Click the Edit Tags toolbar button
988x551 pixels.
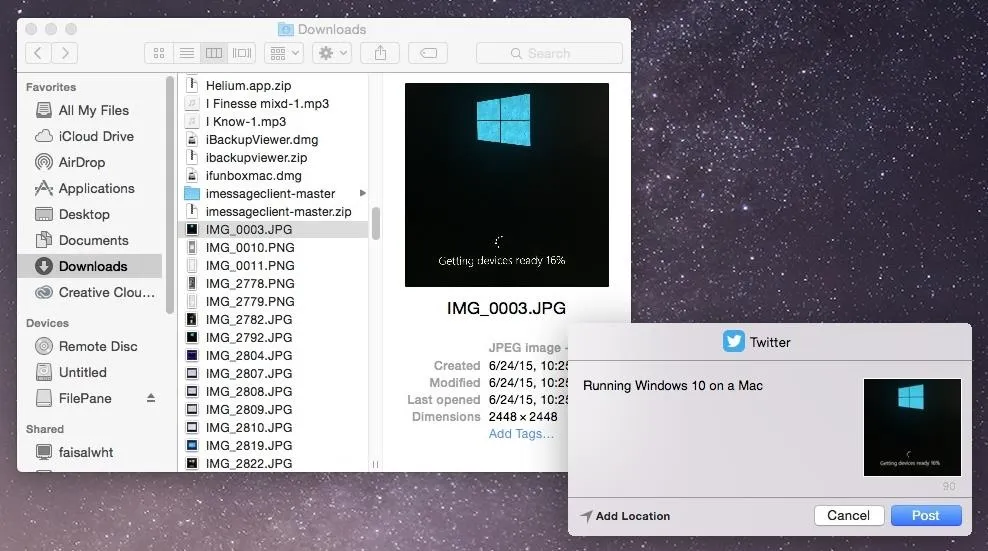click(428, 53)
